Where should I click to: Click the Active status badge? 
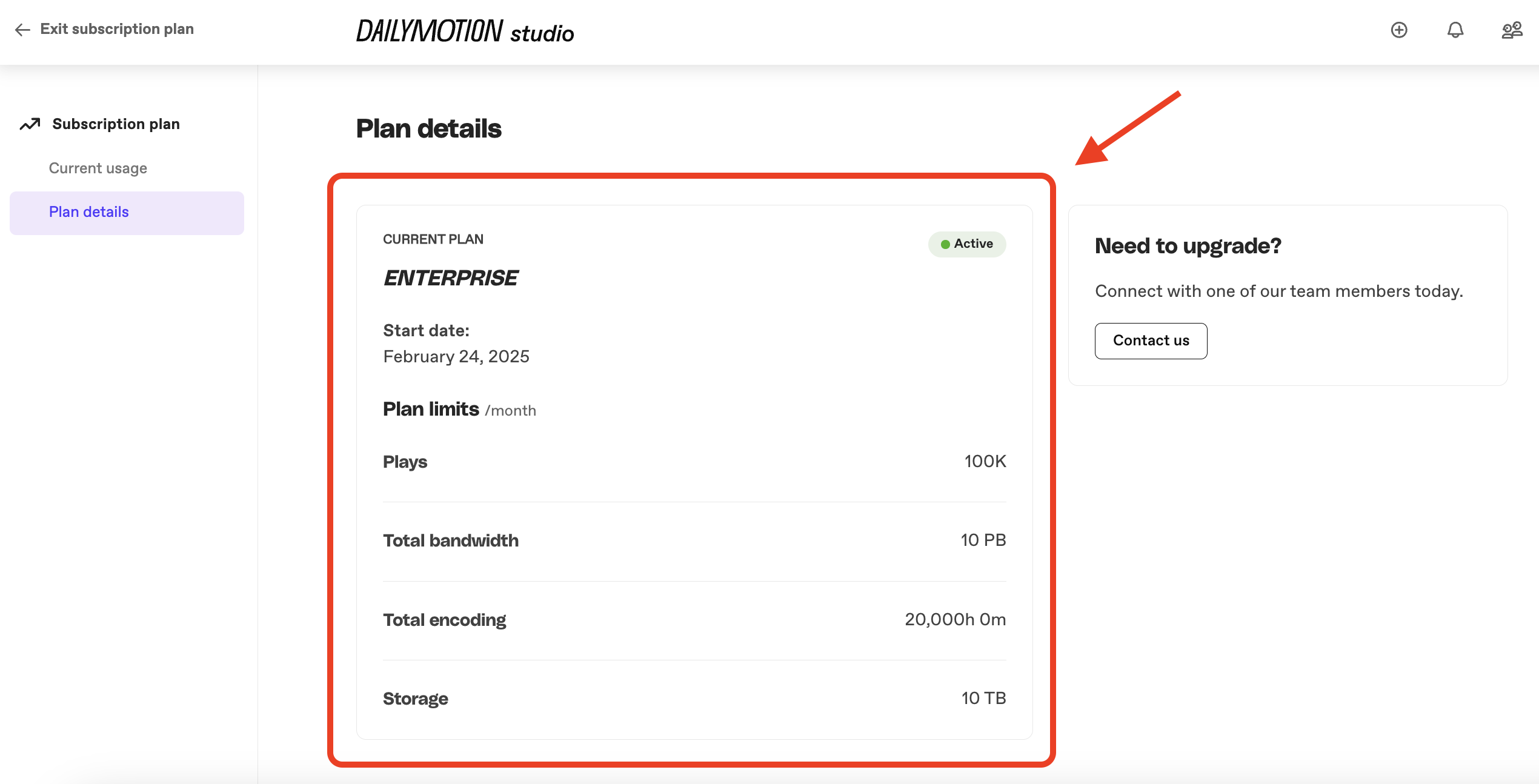point(967,244)
